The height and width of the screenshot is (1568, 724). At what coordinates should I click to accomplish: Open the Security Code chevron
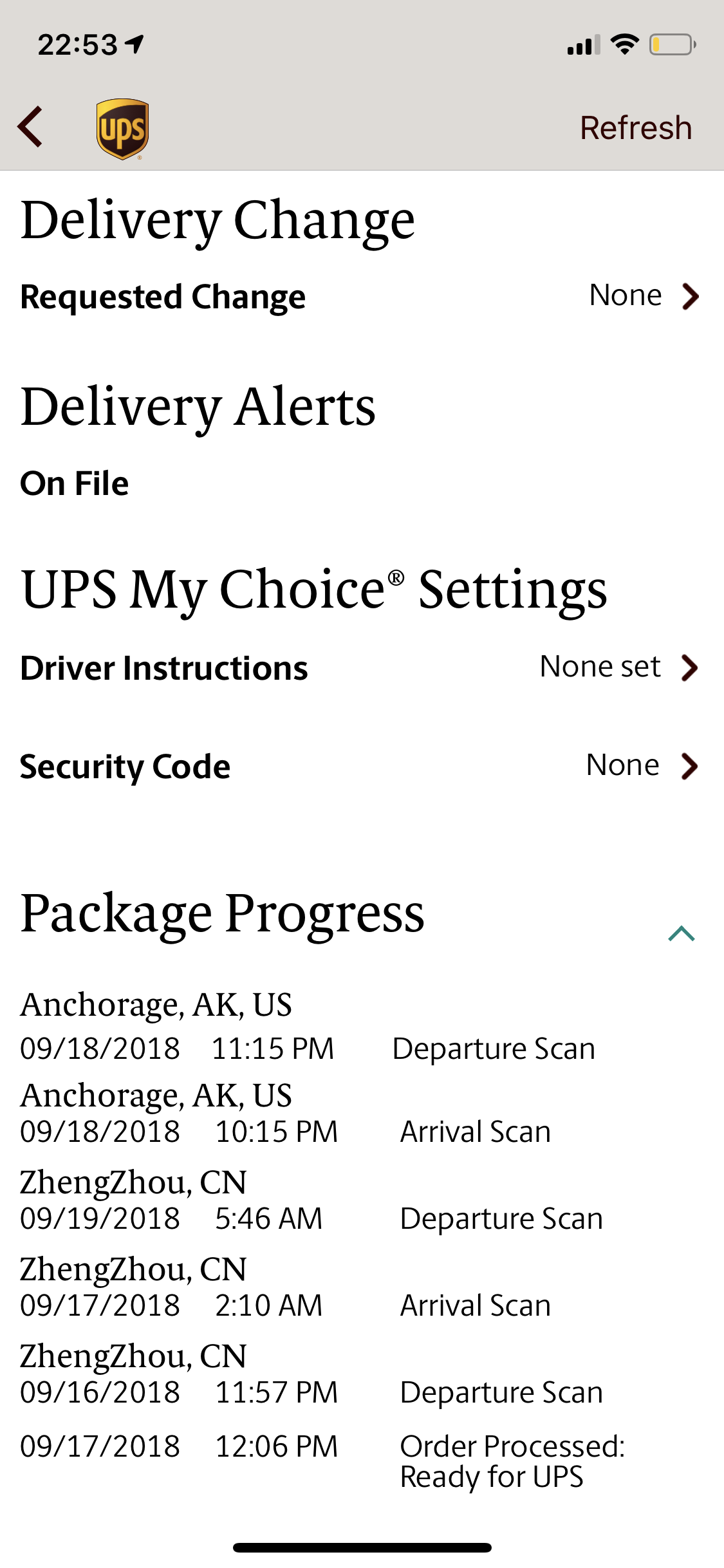coord(690,766)
